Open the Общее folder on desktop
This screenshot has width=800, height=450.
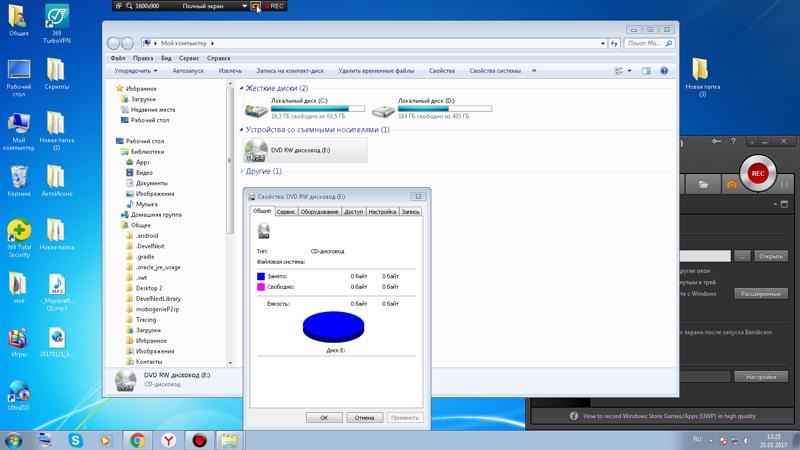tap(18, 20)
